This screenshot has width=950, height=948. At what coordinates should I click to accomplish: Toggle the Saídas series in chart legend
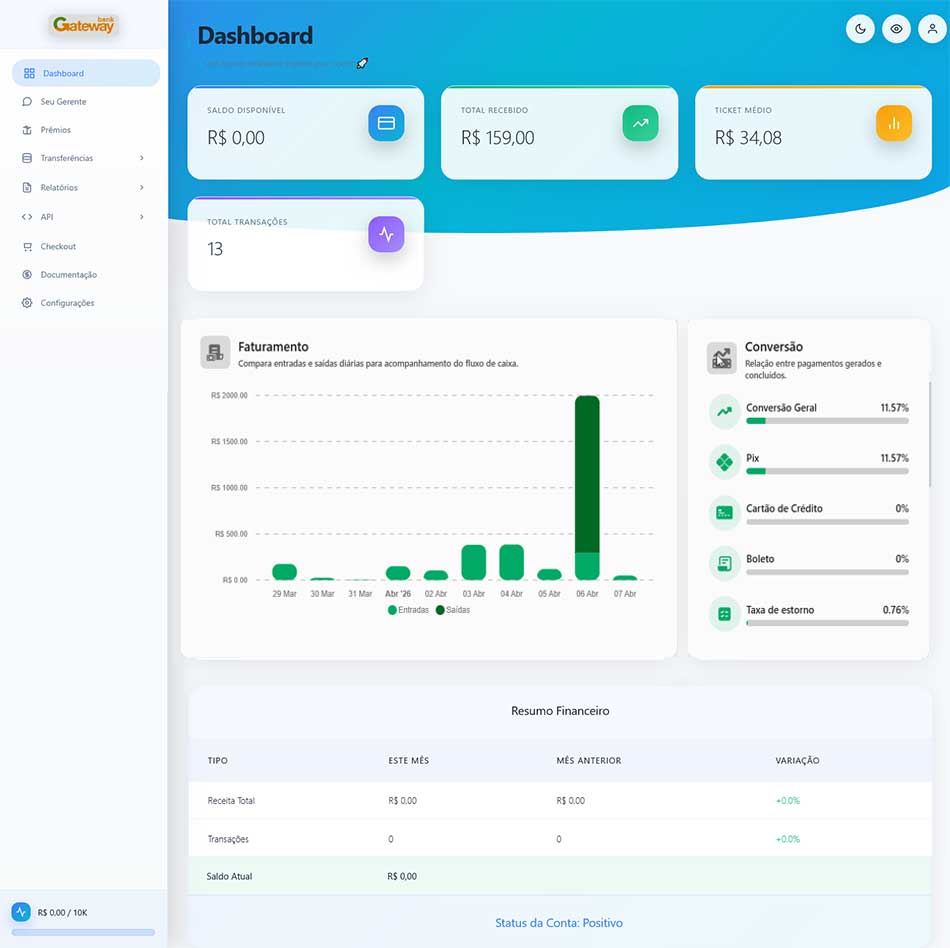[453, 610]
